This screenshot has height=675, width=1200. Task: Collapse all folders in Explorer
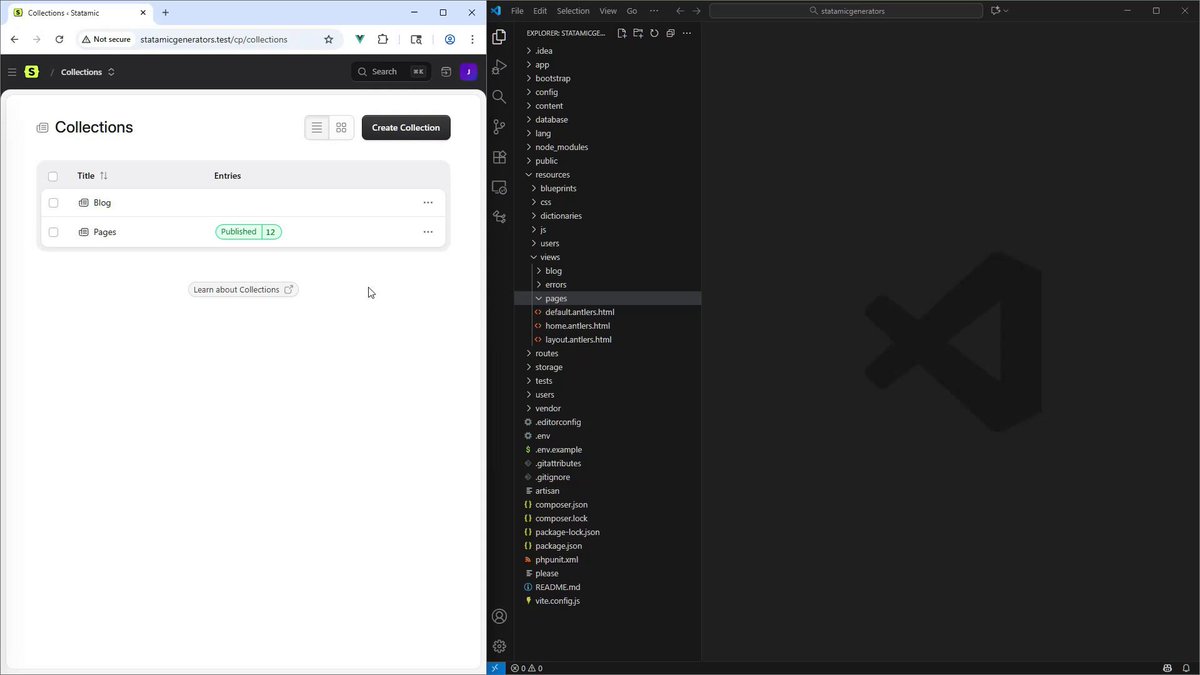tap(670, 33)
